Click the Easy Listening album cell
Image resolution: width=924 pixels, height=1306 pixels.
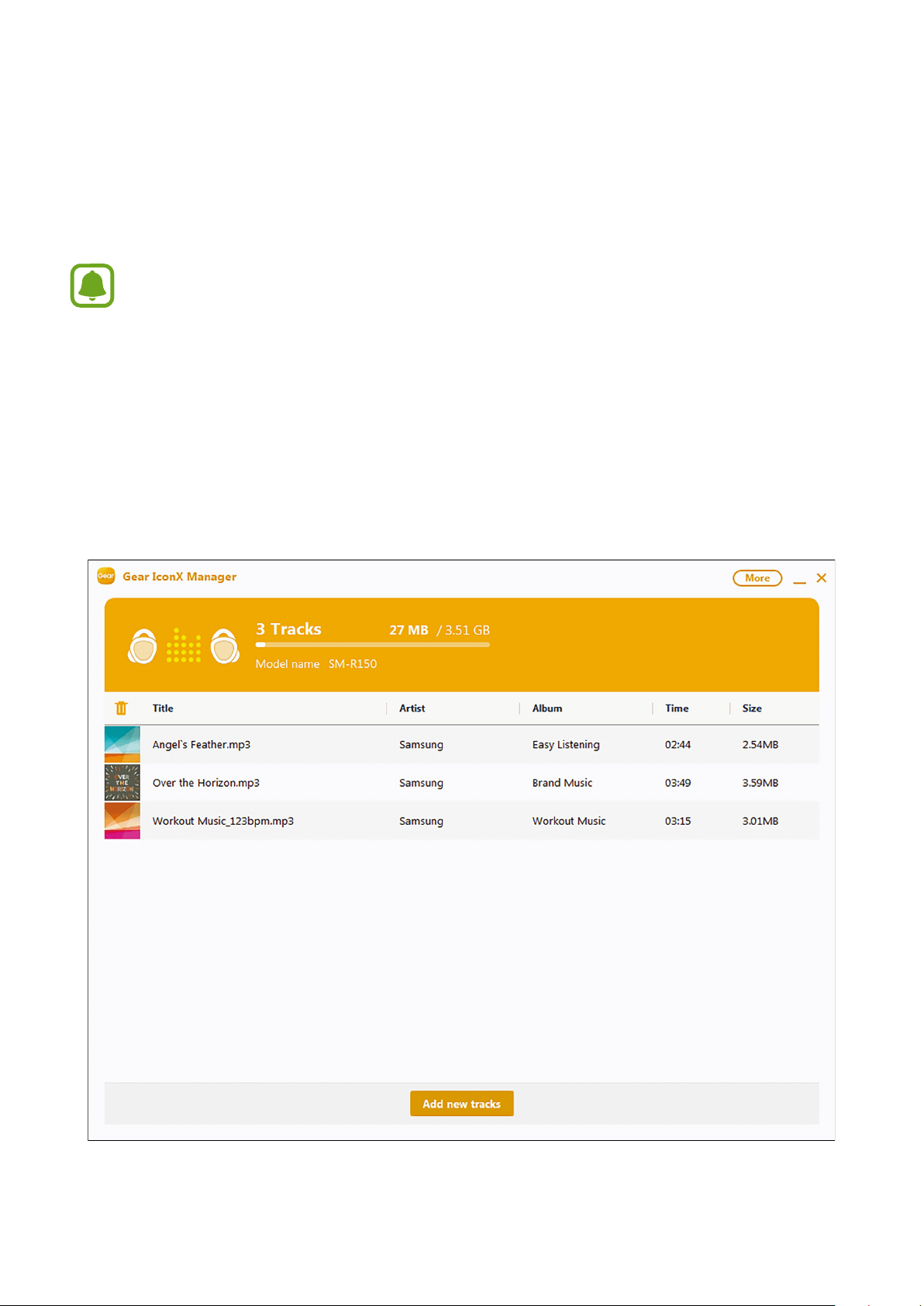click(566, 745)
